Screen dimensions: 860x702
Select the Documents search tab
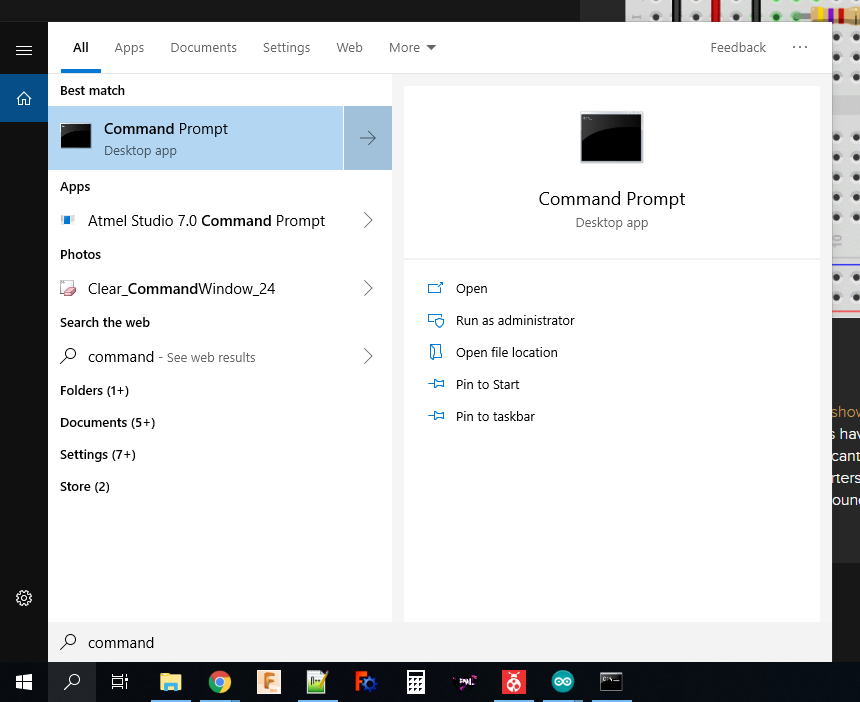coord(203,47)
